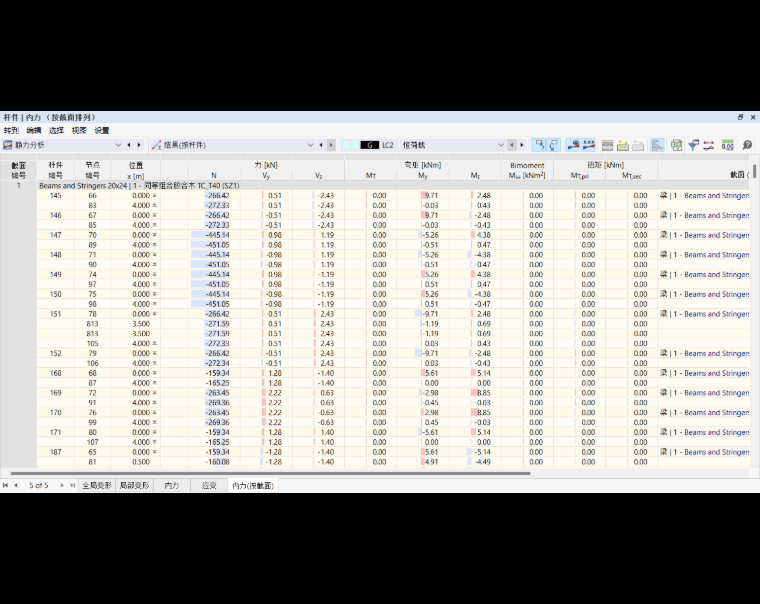Click the first cyan color swatch
This screenshot has height=604, width=760.
[x=346, y=145]
